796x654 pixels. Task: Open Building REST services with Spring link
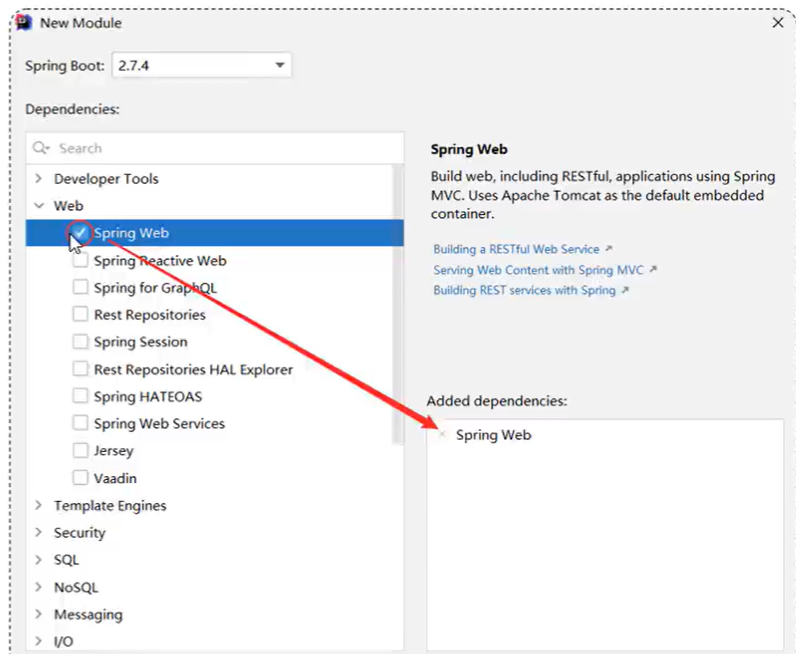pyautogui.click(x=524, y=290)
